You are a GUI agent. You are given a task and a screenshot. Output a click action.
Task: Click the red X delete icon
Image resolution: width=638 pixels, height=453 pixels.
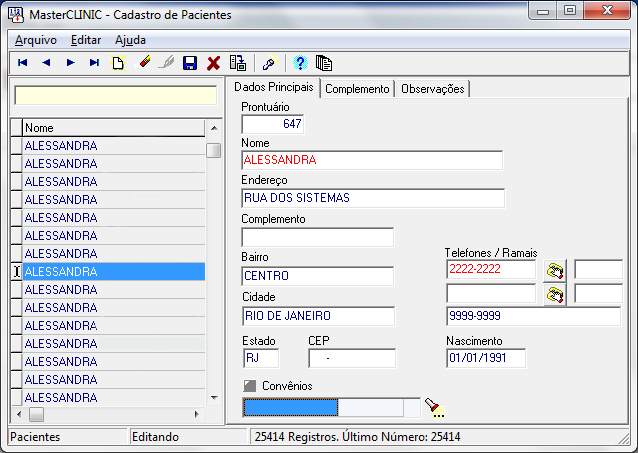point(213,63)
